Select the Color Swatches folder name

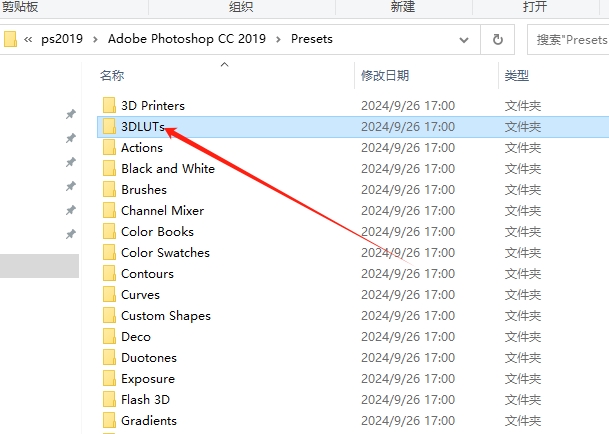(165, 253)
